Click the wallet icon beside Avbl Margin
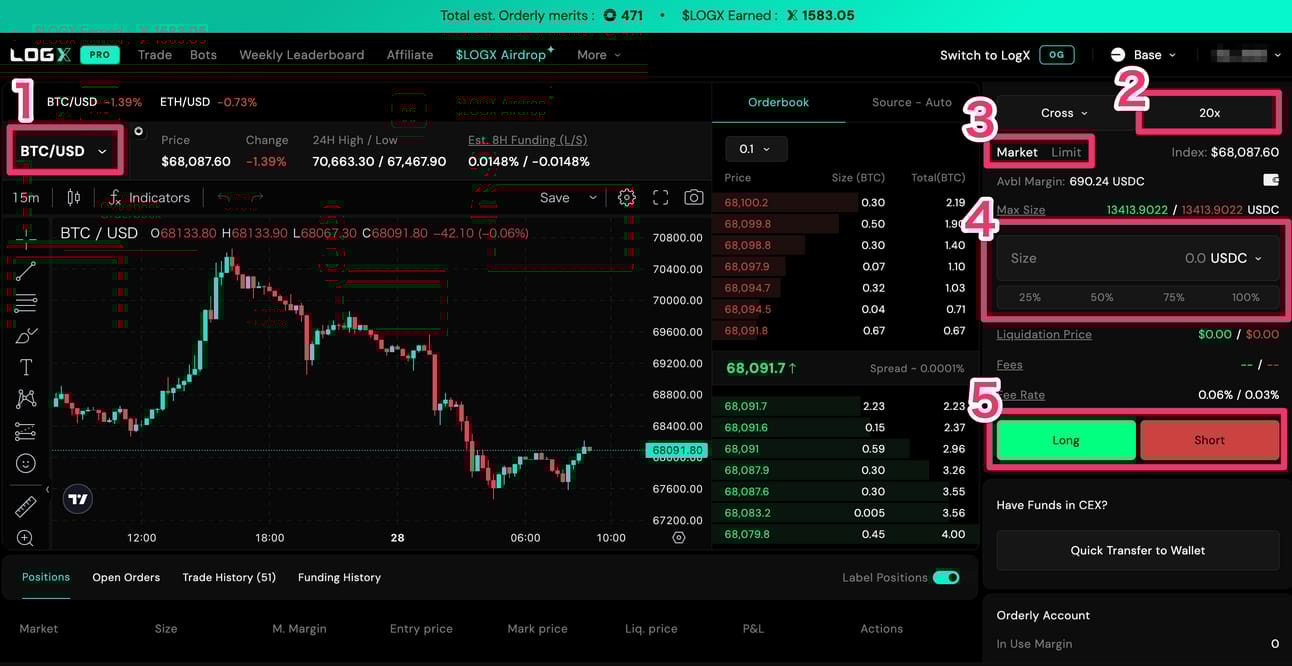 [1271, 181]
